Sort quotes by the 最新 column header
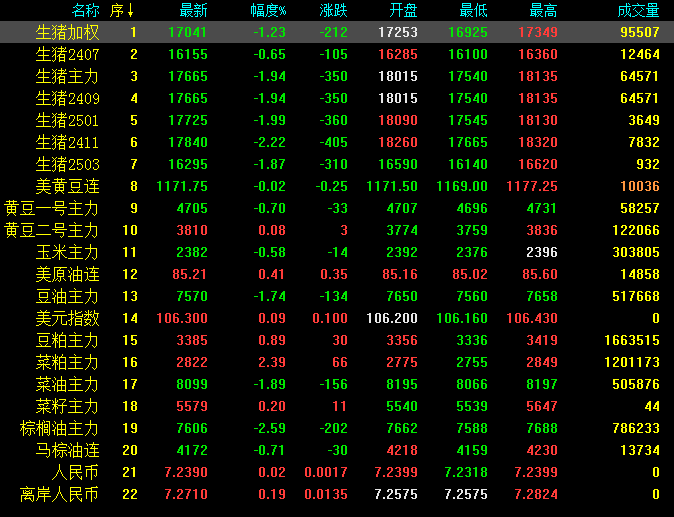 coord(193,11)
